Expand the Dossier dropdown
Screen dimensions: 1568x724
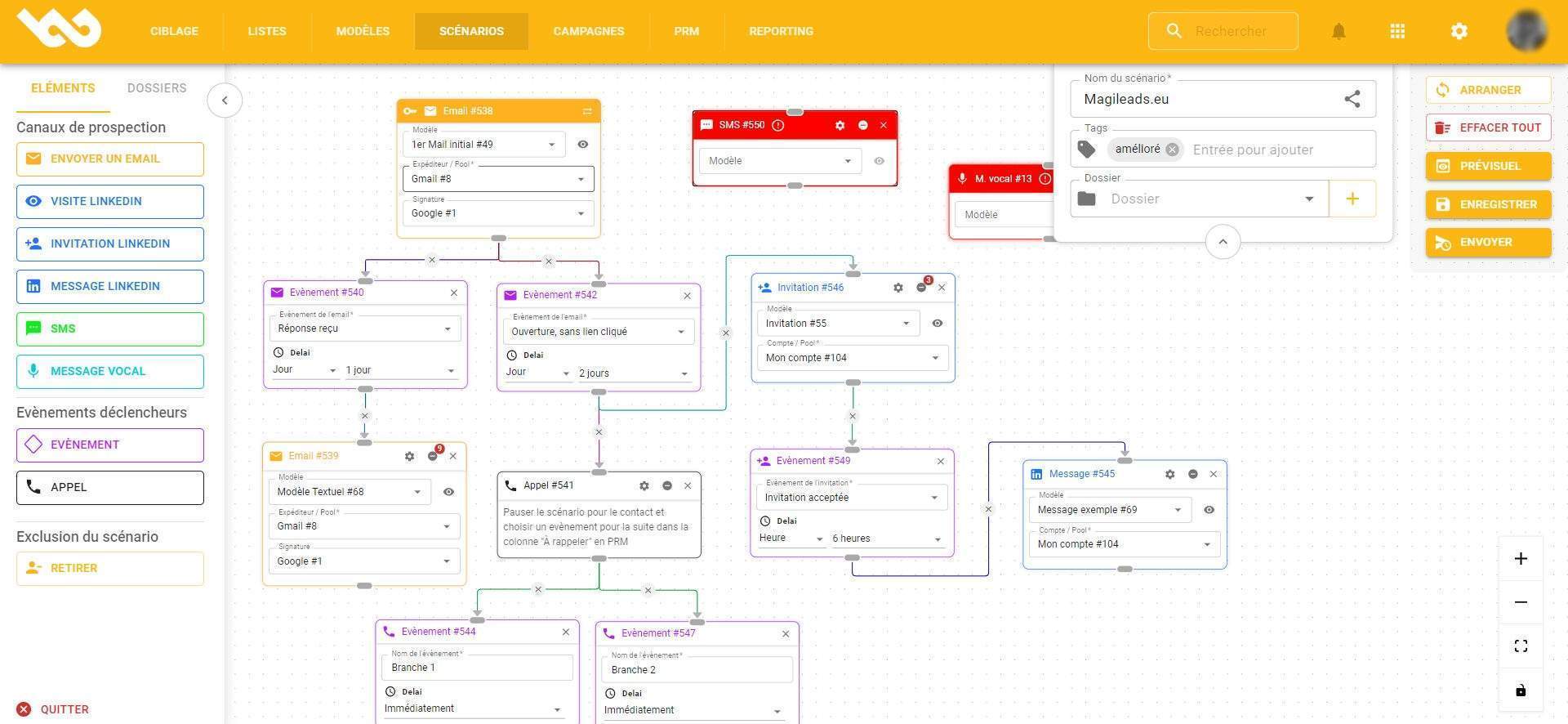pyautogui.click(x=1308, y=199)
